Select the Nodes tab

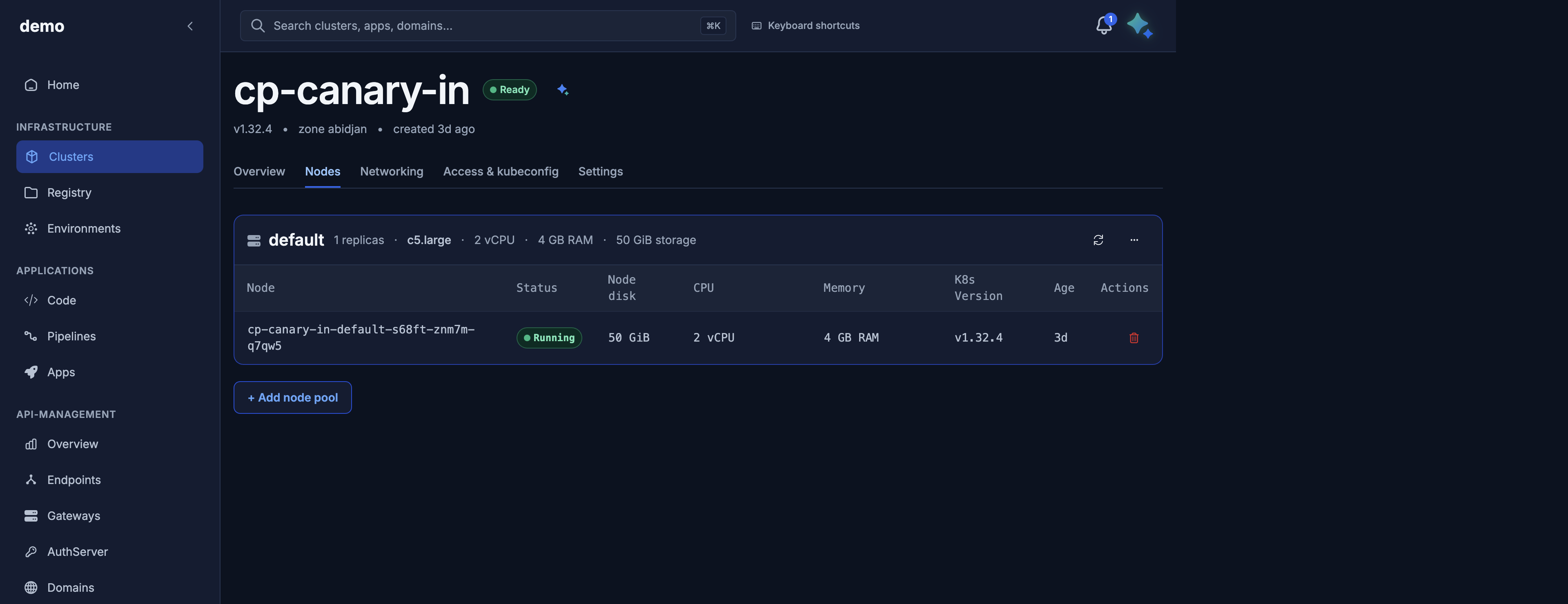click(x=323, y=171)
